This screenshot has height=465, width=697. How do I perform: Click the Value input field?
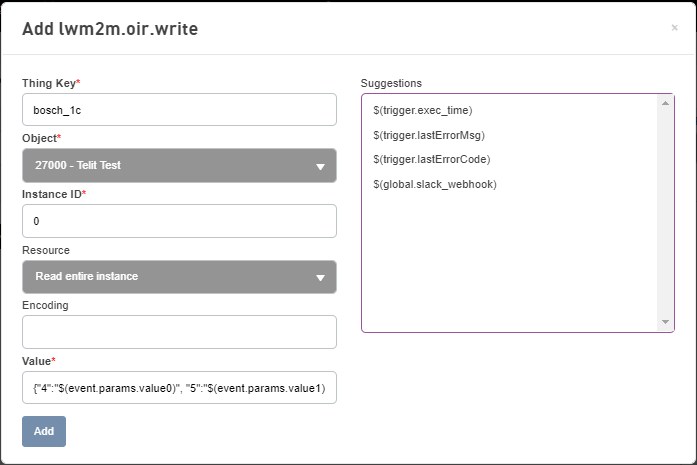(x=179, y=388)
